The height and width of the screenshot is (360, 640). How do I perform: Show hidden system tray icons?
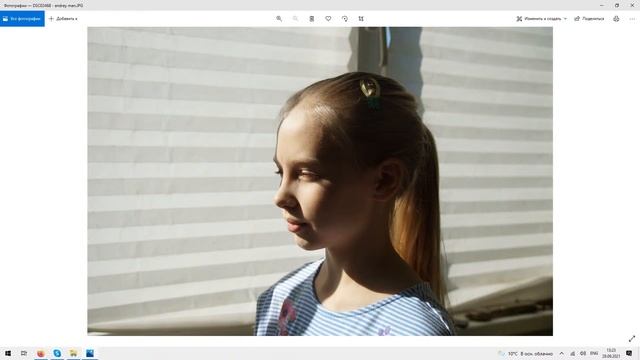click(562, 353)
